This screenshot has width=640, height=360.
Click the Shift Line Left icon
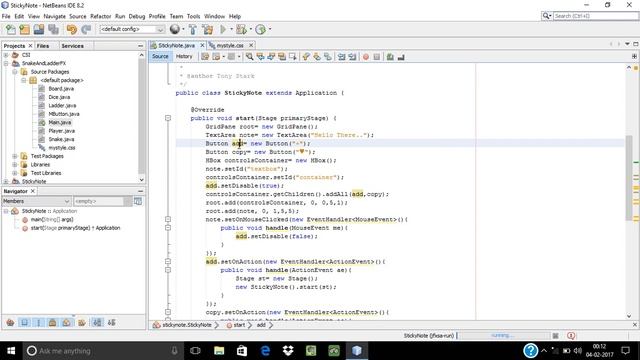[342, 57]
